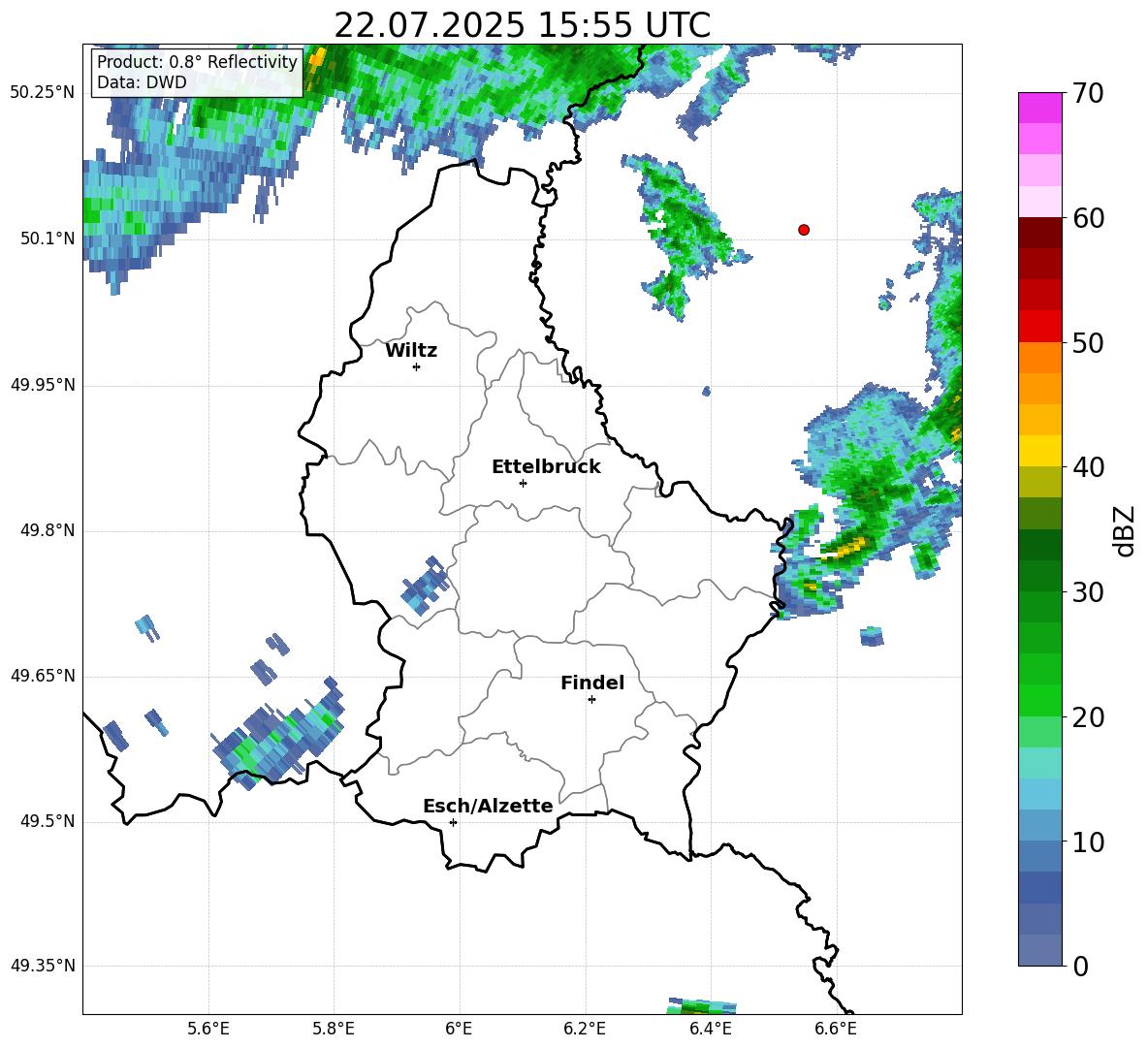Click the Ettelbruck station cross marker
The width and height of the screenshot is (1148, 1048).
[x=523, y=483]
